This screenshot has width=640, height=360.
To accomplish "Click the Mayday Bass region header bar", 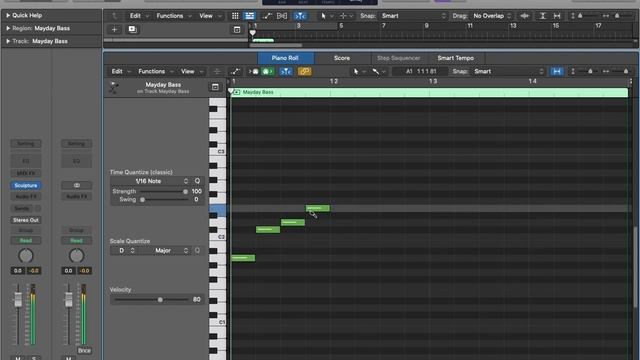I will click(429, 92).
